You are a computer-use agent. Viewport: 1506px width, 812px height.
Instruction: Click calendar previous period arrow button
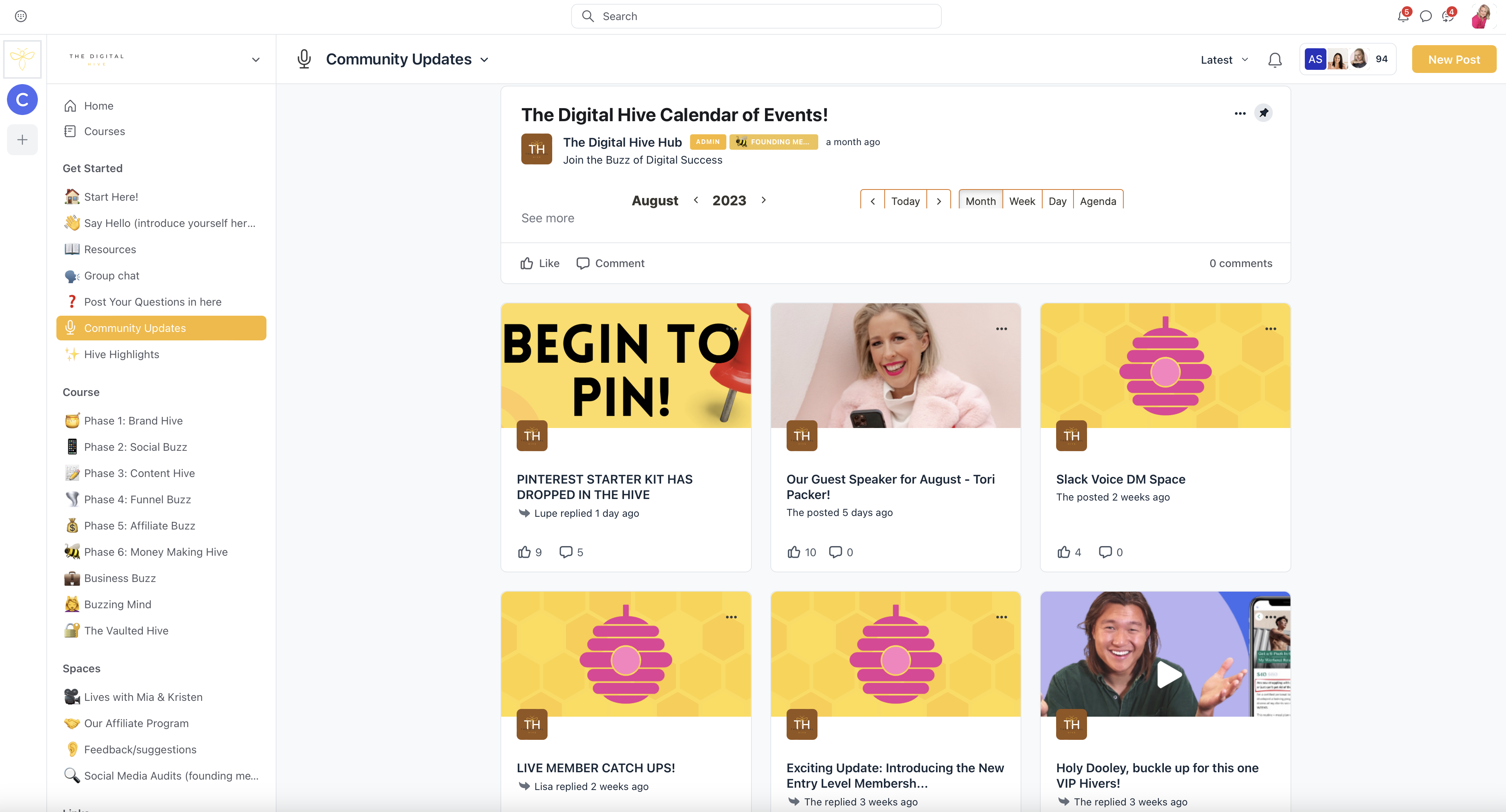pos(872,200)
